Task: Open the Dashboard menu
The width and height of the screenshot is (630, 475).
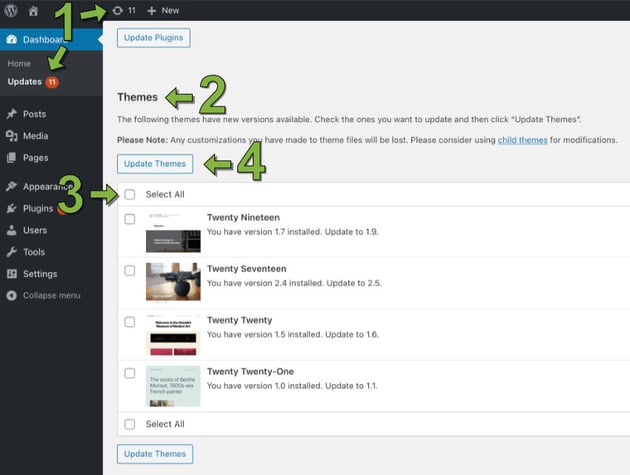Action: coord(51,39)
